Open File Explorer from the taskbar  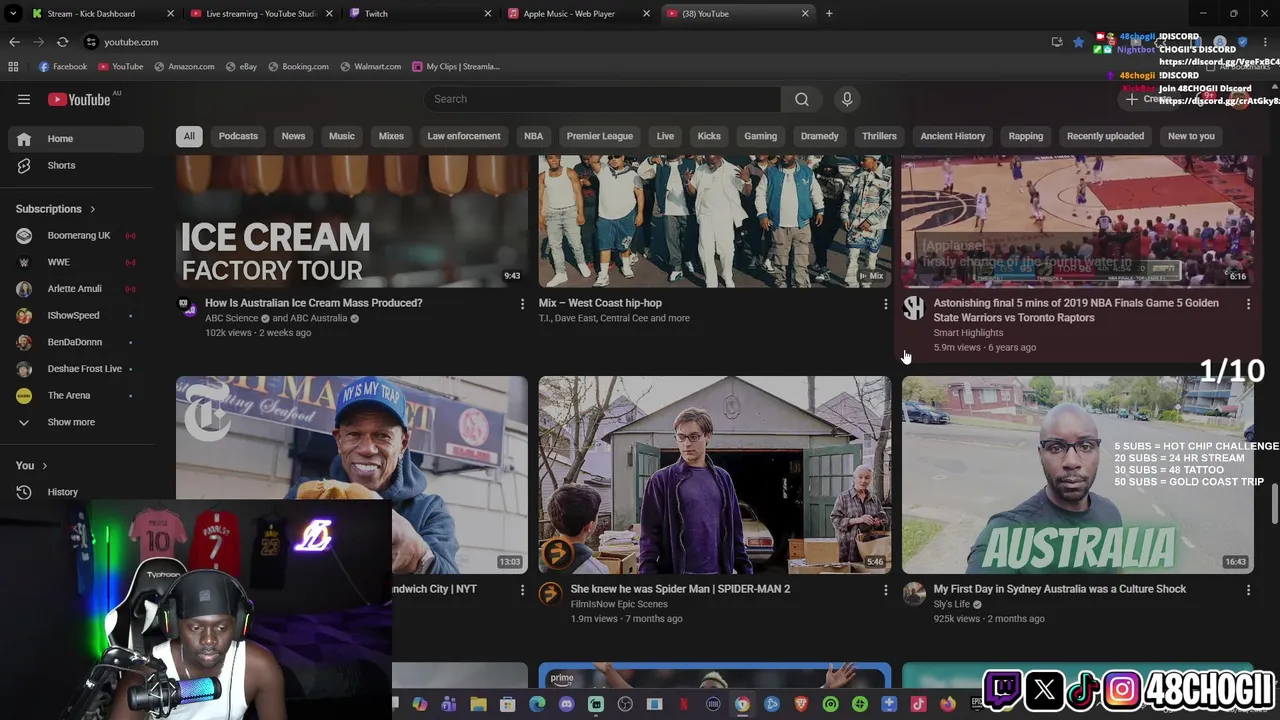coord(478,705)
